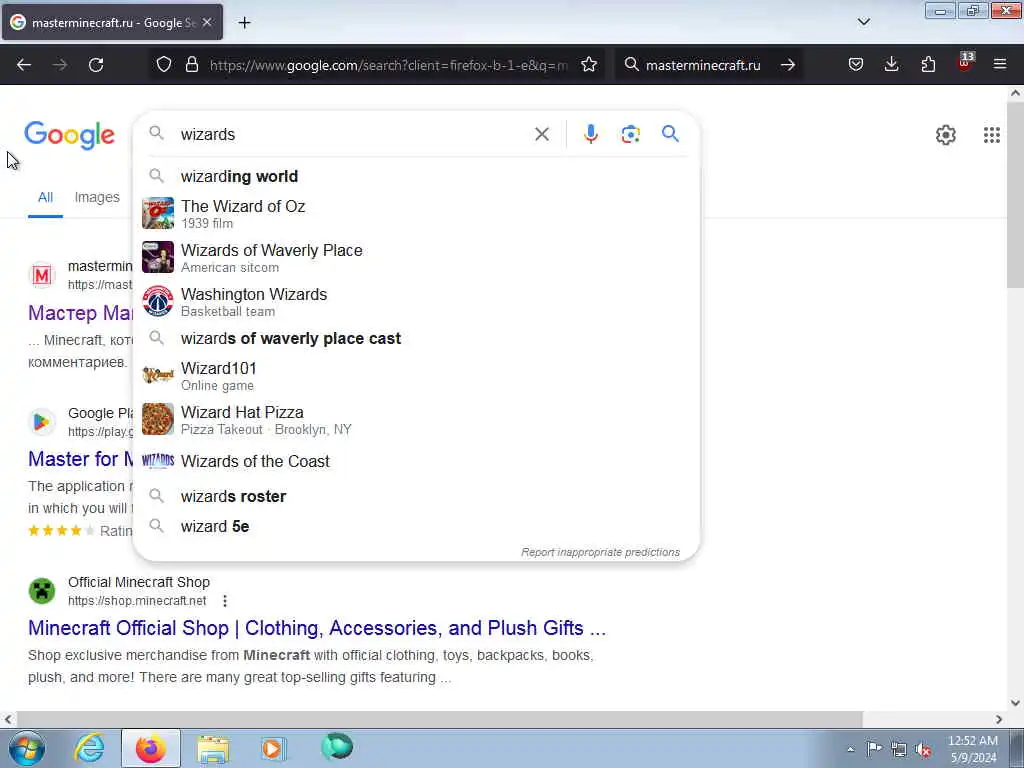Click the muted speaker volume tray icon
Screen dimensions: 1024x768
[x=923, y=749]
